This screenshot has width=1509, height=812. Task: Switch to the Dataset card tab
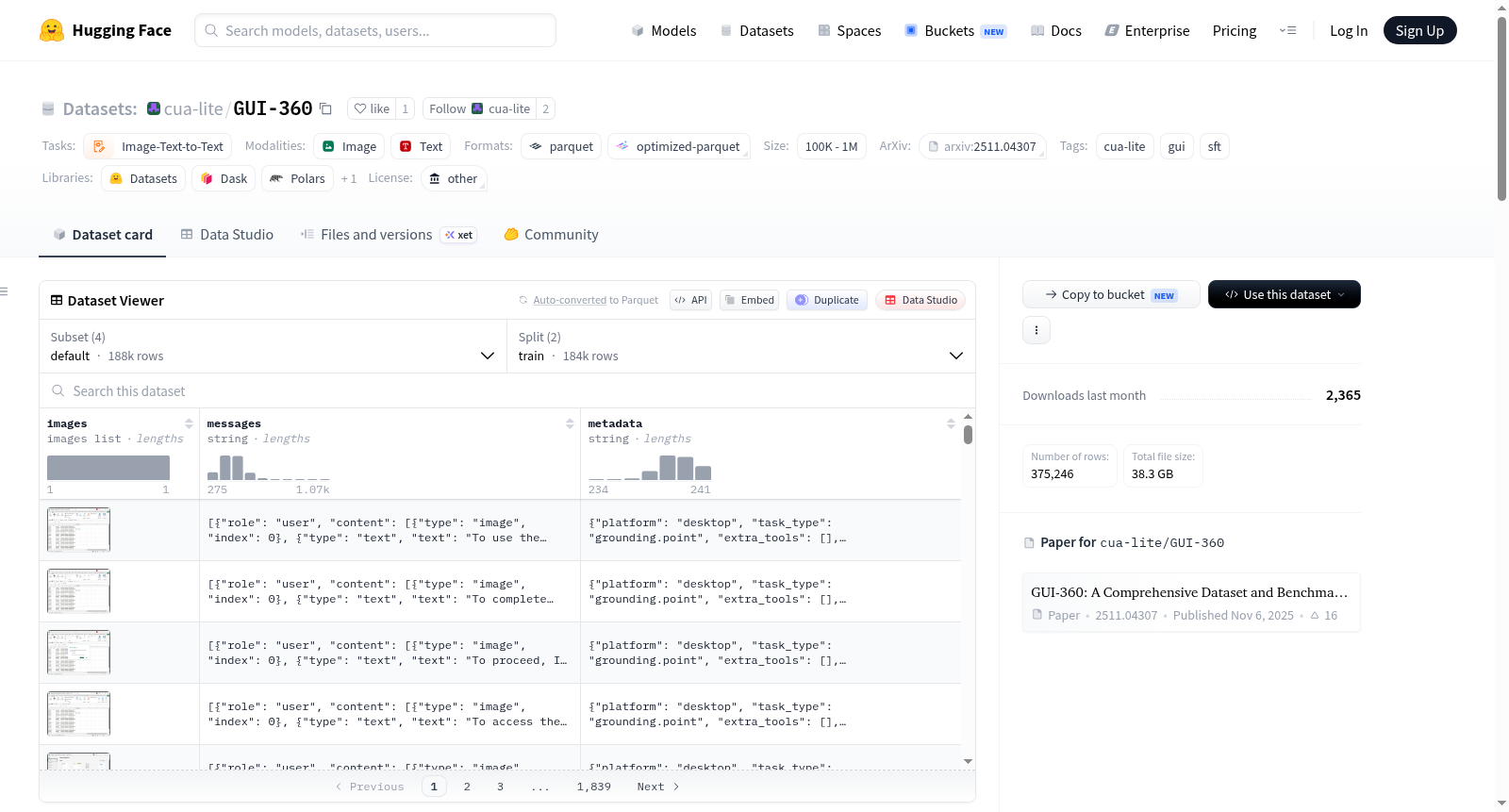103,235
